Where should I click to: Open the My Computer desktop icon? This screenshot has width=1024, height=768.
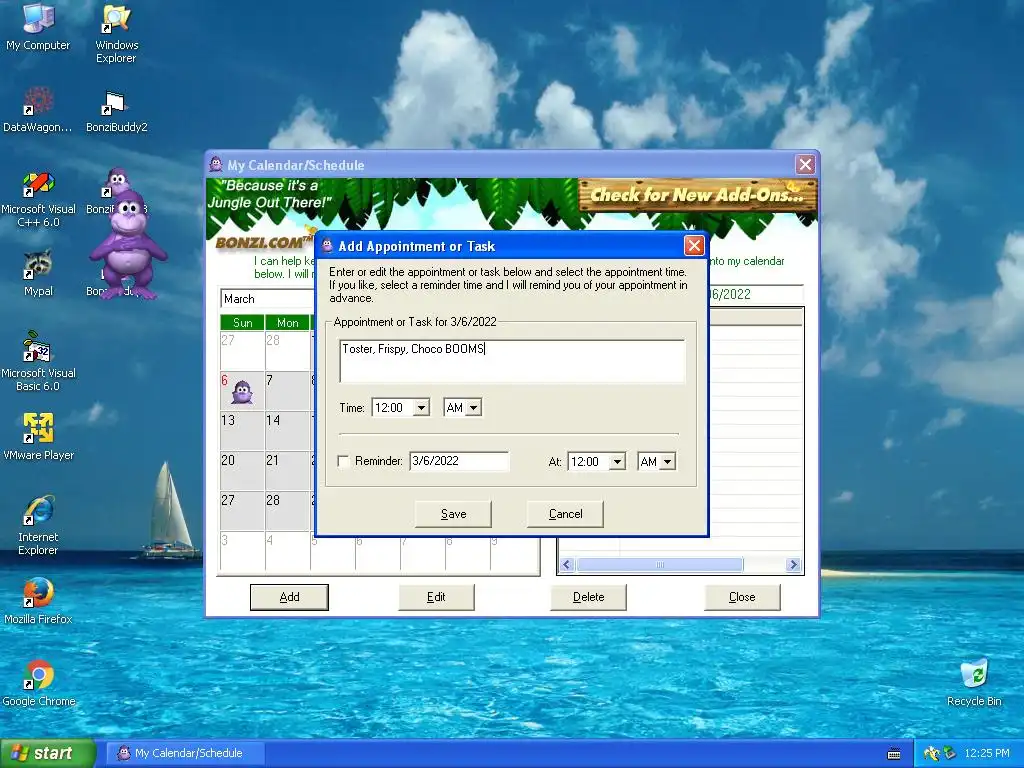pyautogui.click(x=38, y=27)
